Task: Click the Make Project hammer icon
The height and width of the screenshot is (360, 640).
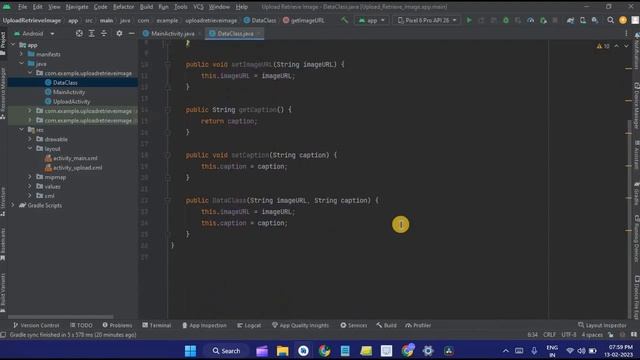Action: pos(344,20)
